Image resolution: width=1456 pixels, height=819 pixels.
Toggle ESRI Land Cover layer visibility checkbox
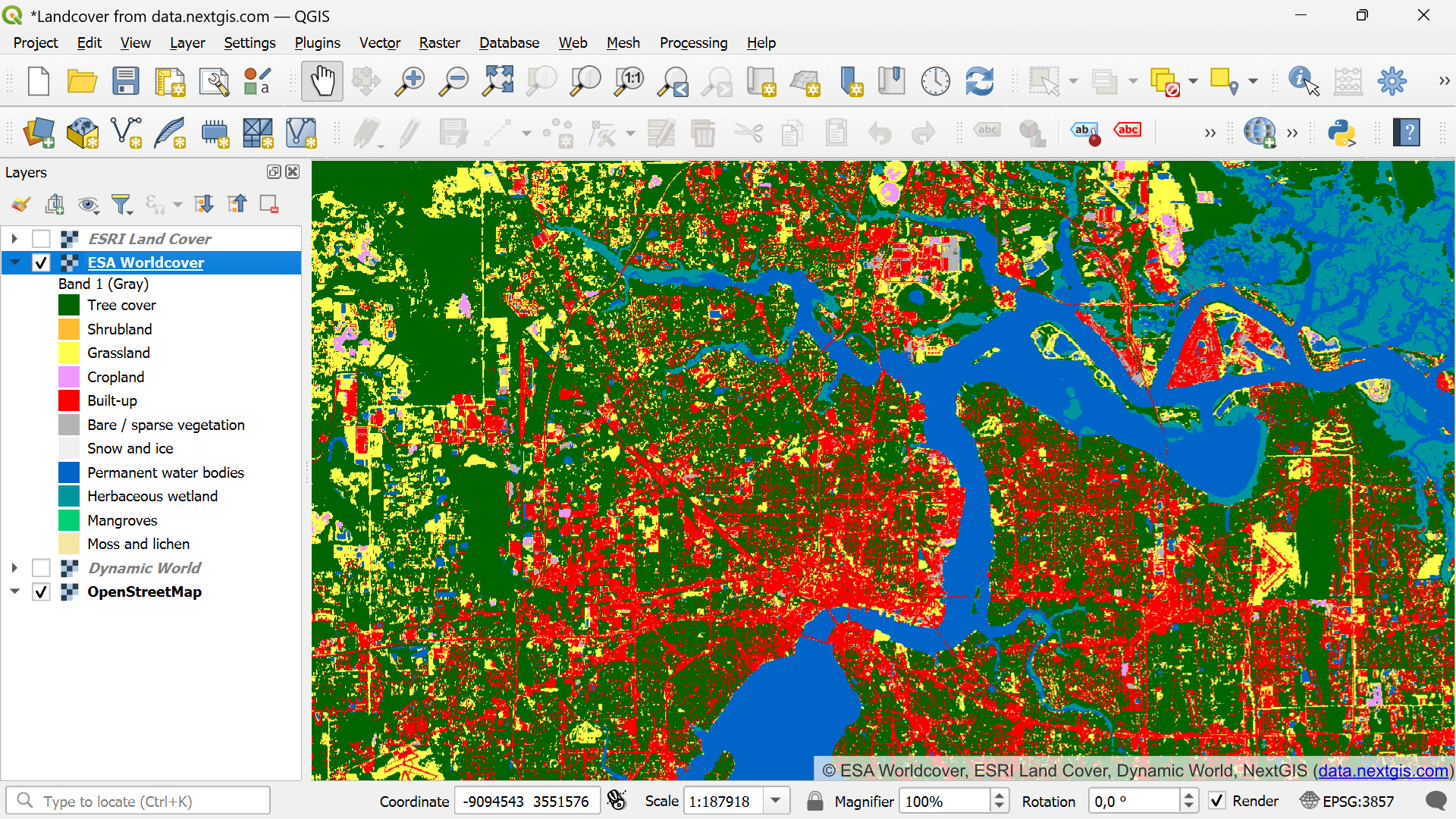pyautogui.click(x=41, y=239)
